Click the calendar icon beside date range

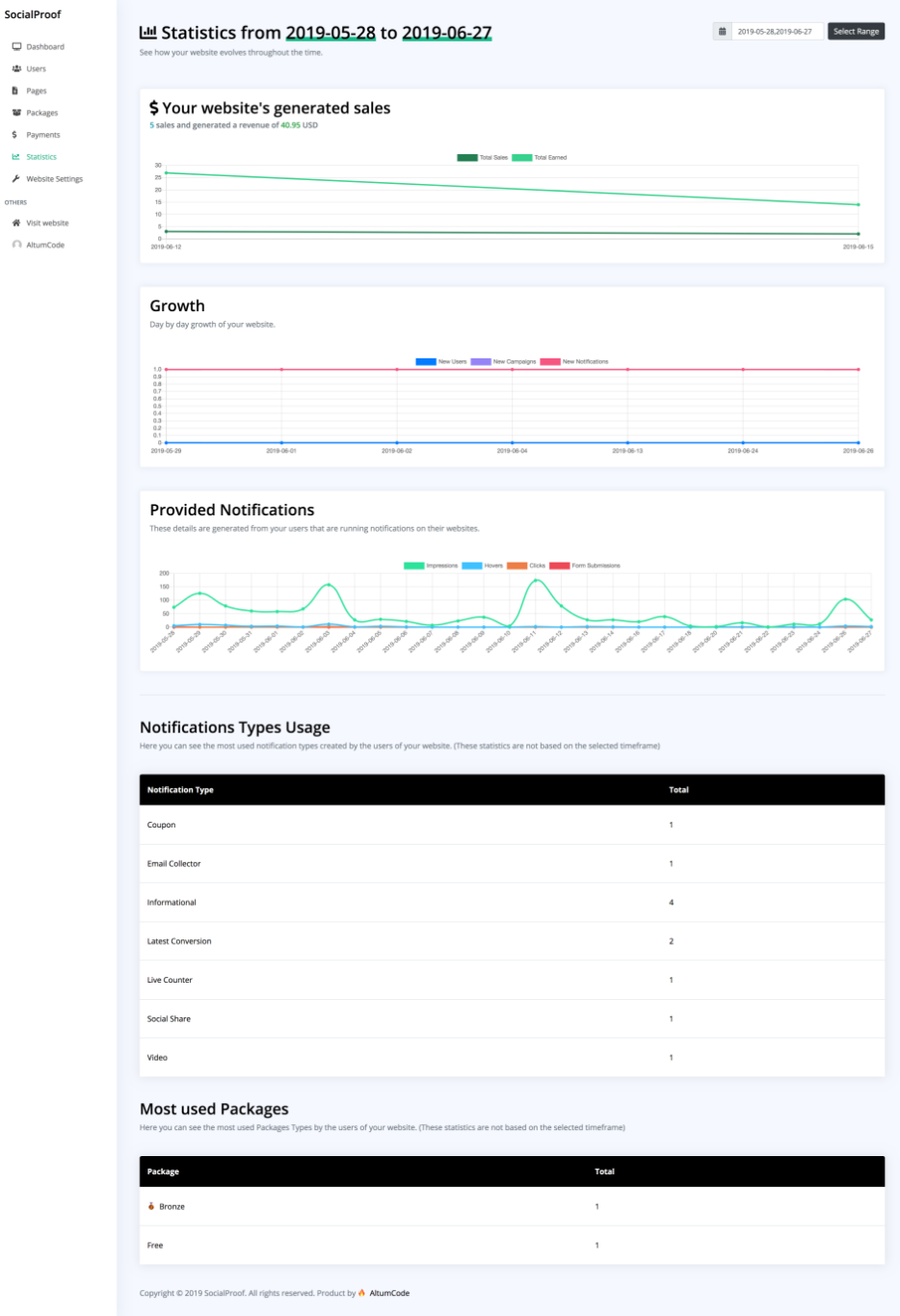tap(723, 32)
